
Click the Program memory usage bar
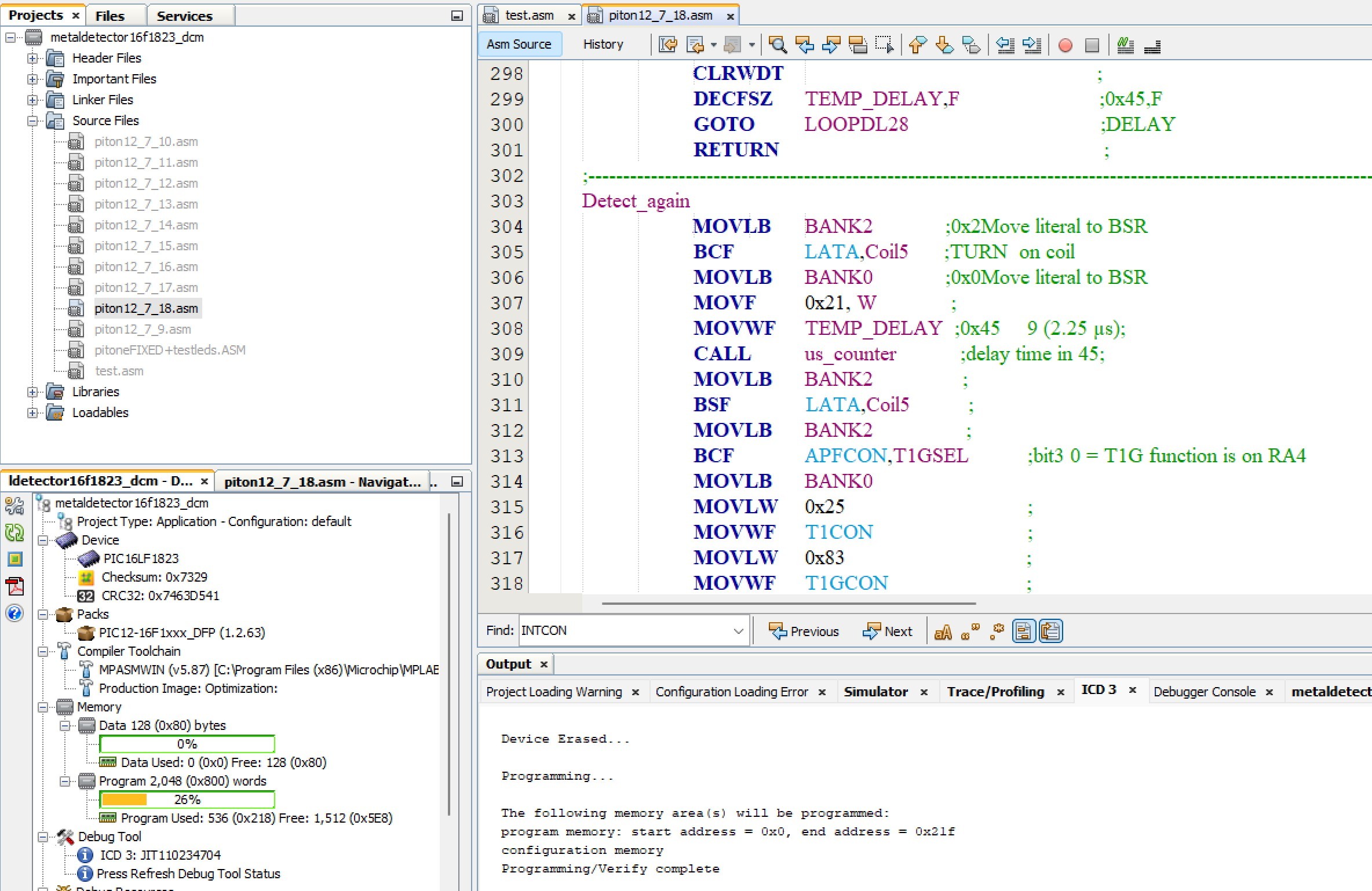187,799
